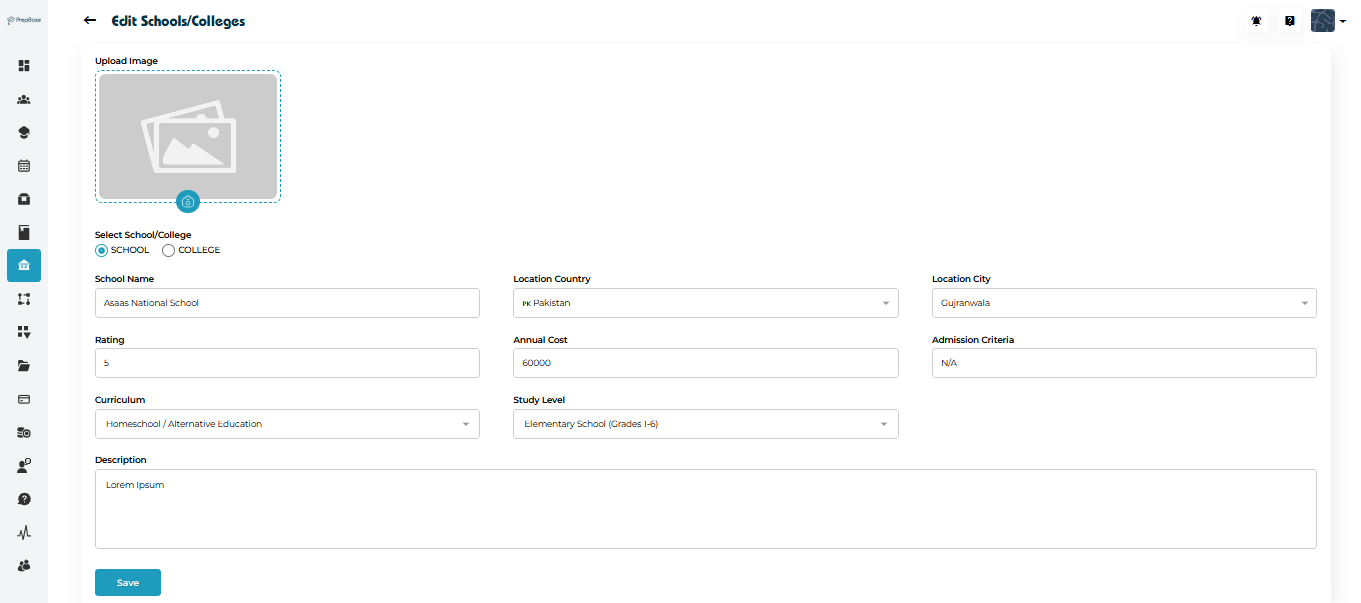The height and width of the screenshot is (603, 1361).
Task: Select the SCHOOL radio option
Action: click(x=102, y=250)
